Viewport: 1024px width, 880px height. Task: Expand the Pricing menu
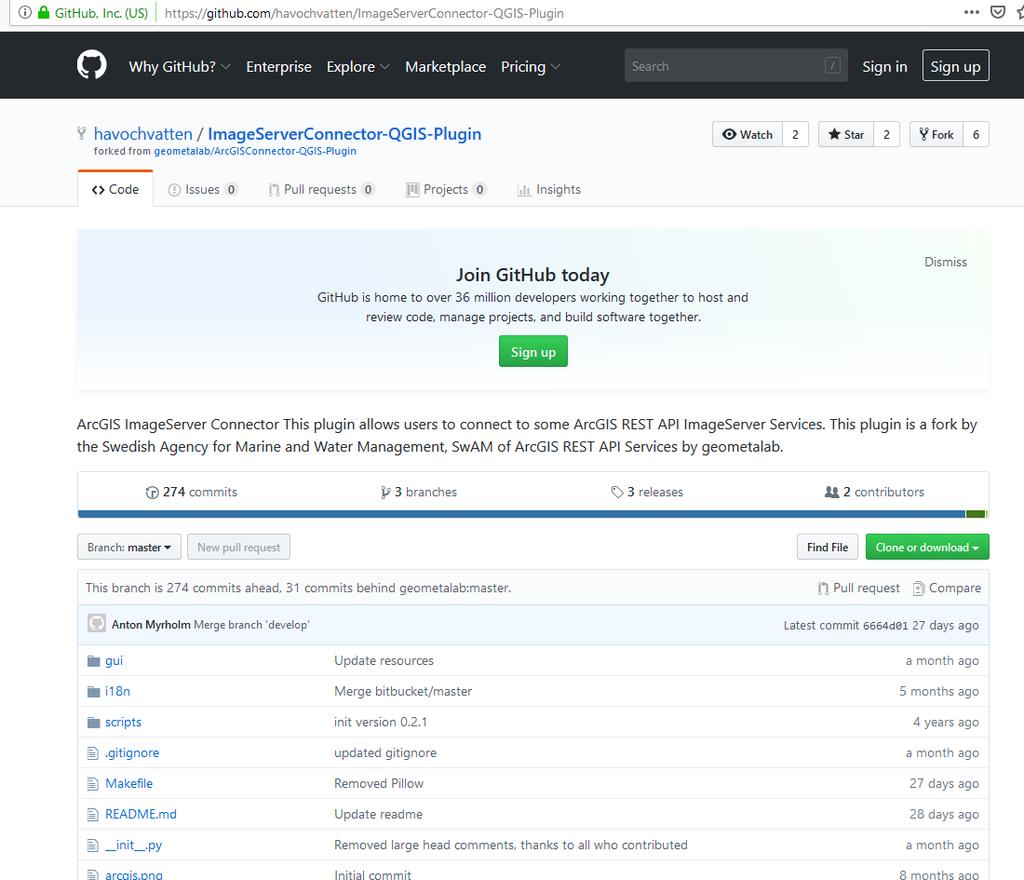[530, 67]
